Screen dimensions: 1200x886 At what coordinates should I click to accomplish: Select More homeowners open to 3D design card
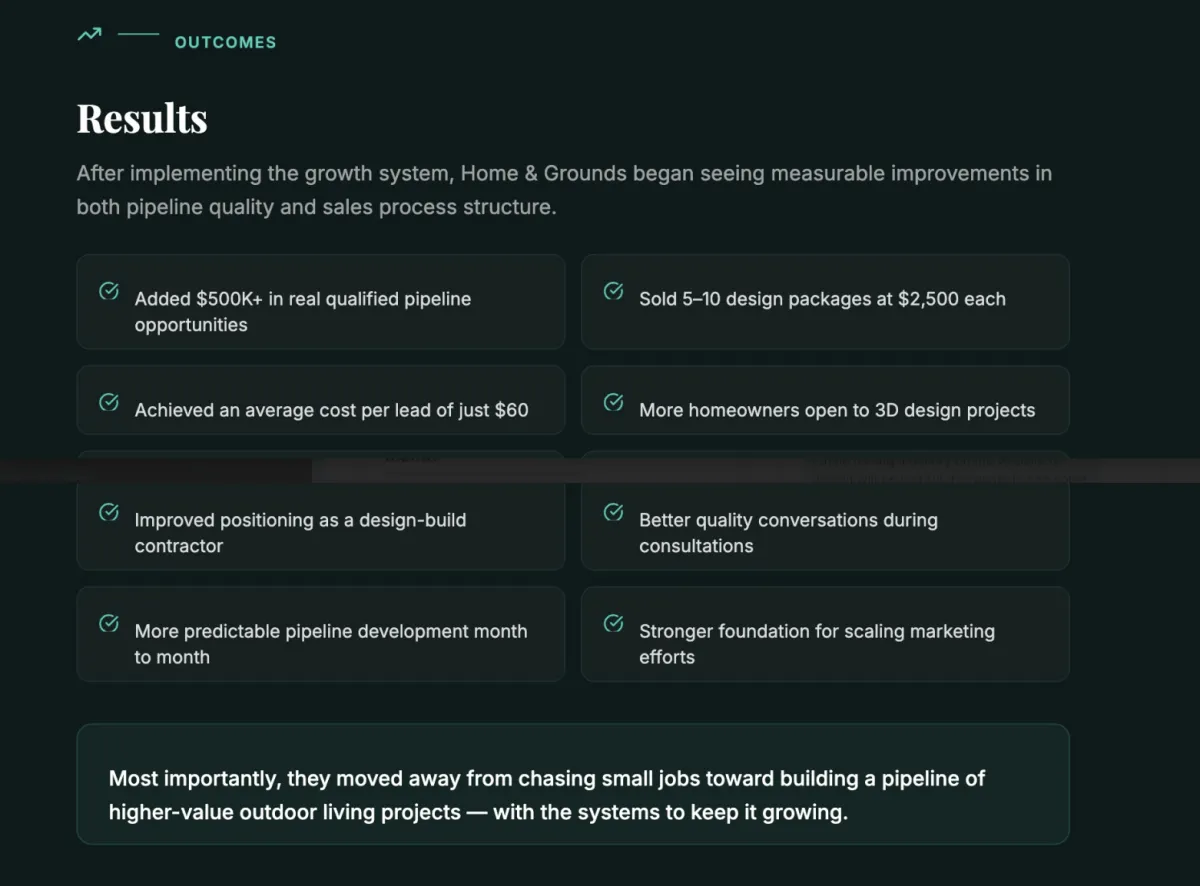pos(825,400)
